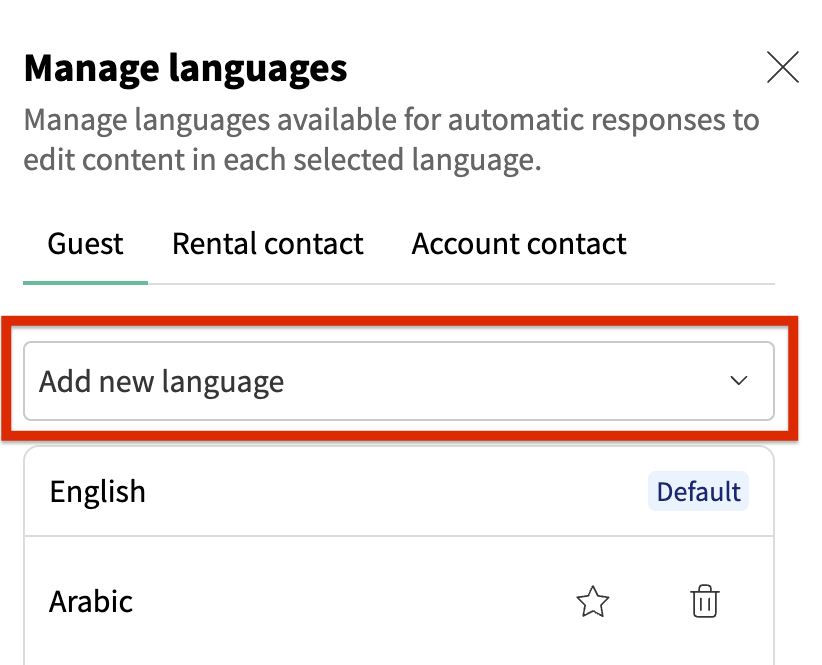Screen dimensions: 822x665
Task: Delete Arabic using the trash icon
Action: [705, 602]
